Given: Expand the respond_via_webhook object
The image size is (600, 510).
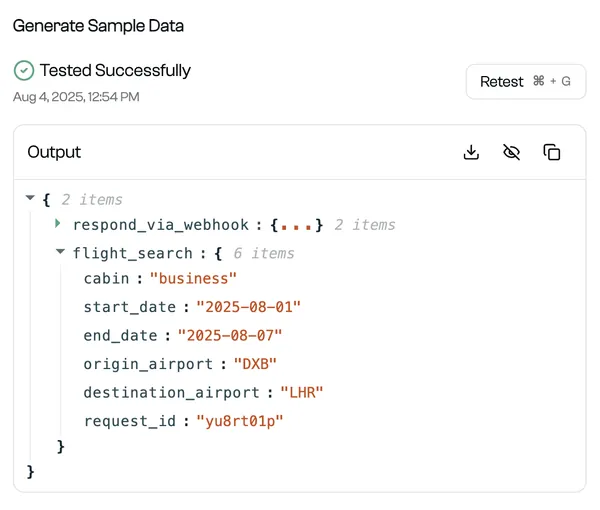Looking at the screenshot, I should [x=58, y=223].
